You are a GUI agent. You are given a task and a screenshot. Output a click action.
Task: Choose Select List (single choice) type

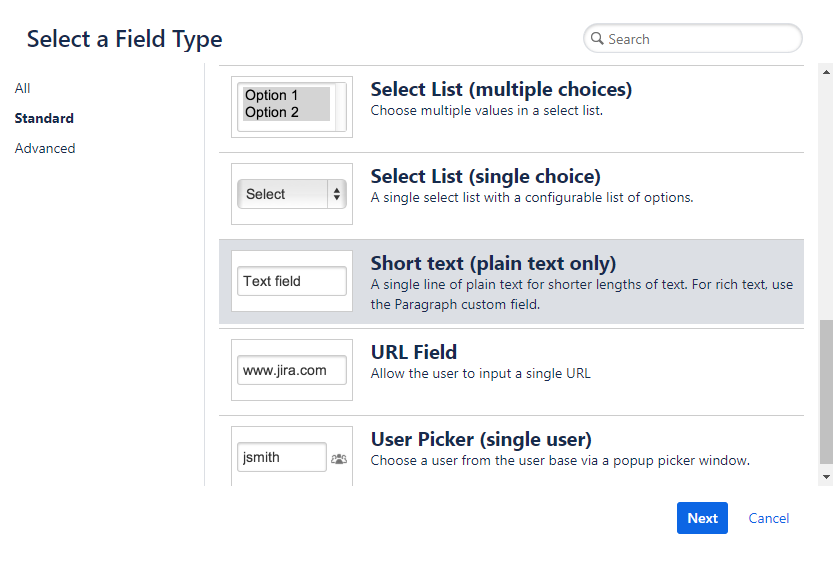pyautogui.click(x=511, y=196)
